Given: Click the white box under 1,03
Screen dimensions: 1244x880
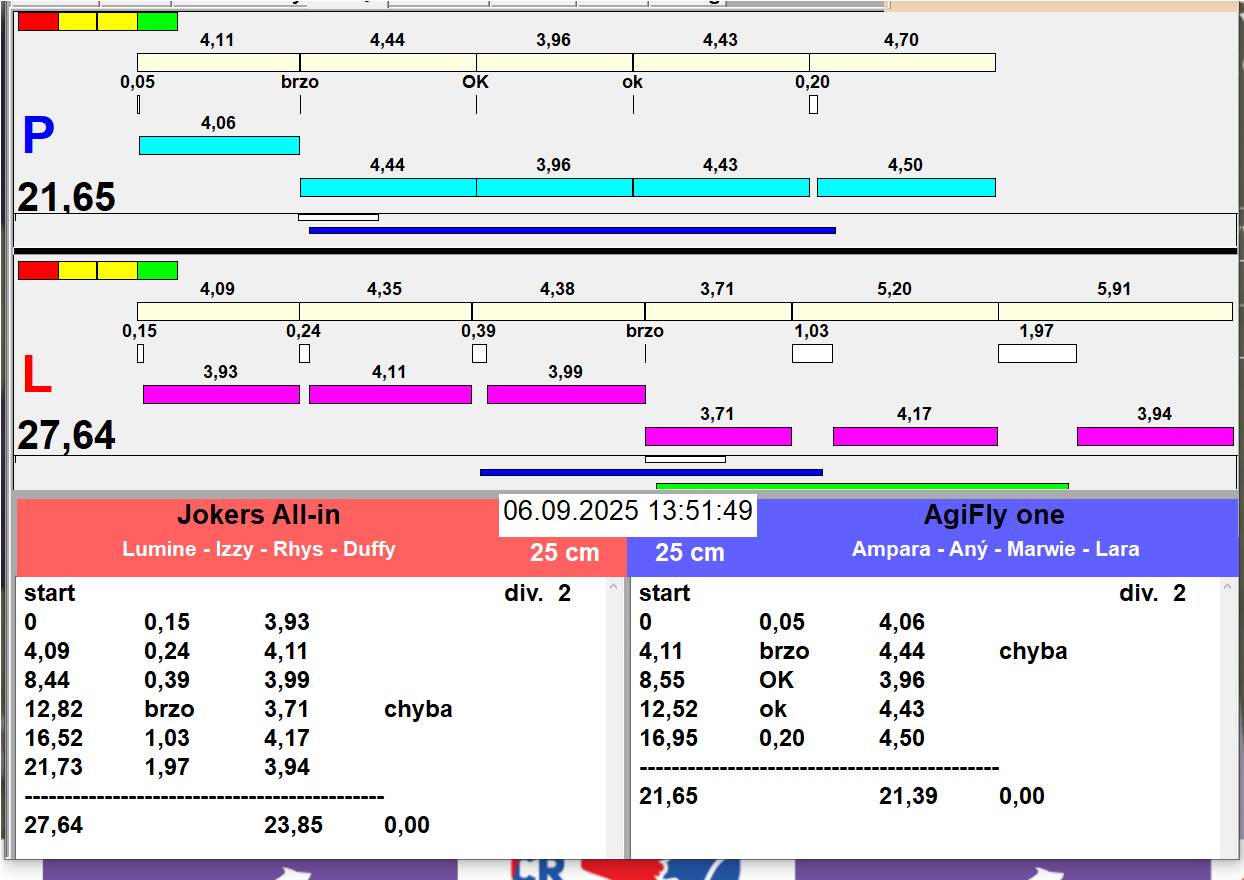Looking at the screenshot, I should tap(812, 353).
